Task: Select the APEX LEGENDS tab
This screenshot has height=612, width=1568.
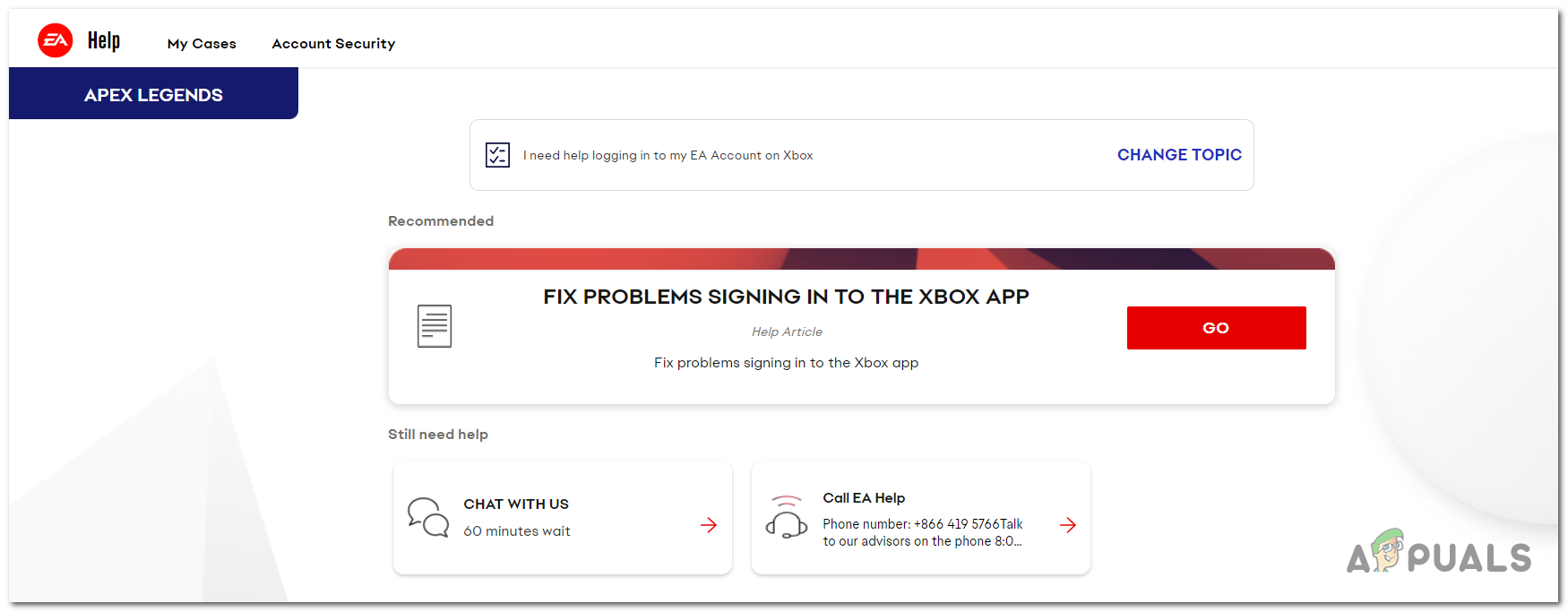Action: pyautogui.click(x=153, y=95)
